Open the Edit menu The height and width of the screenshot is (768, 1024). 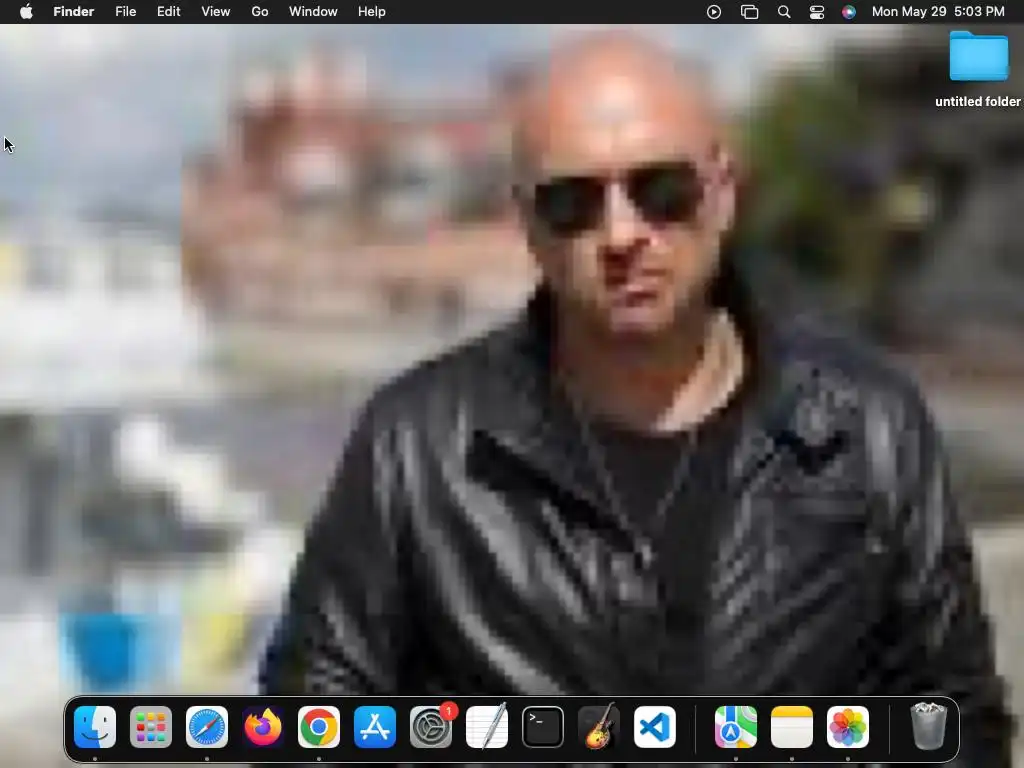[168, 12]
